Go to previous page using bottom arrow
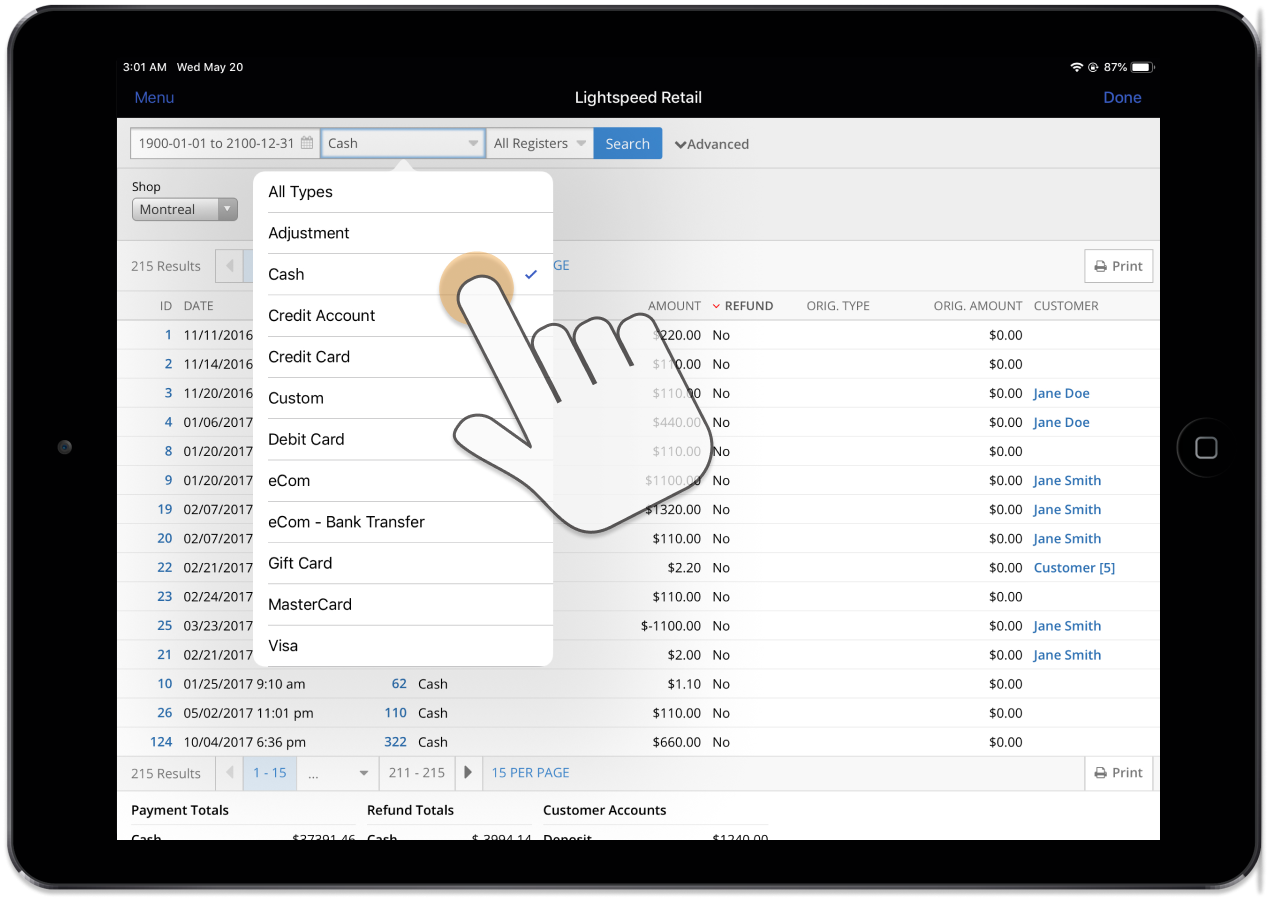This screenshot has width=1270, height=905. click(229, 773)
